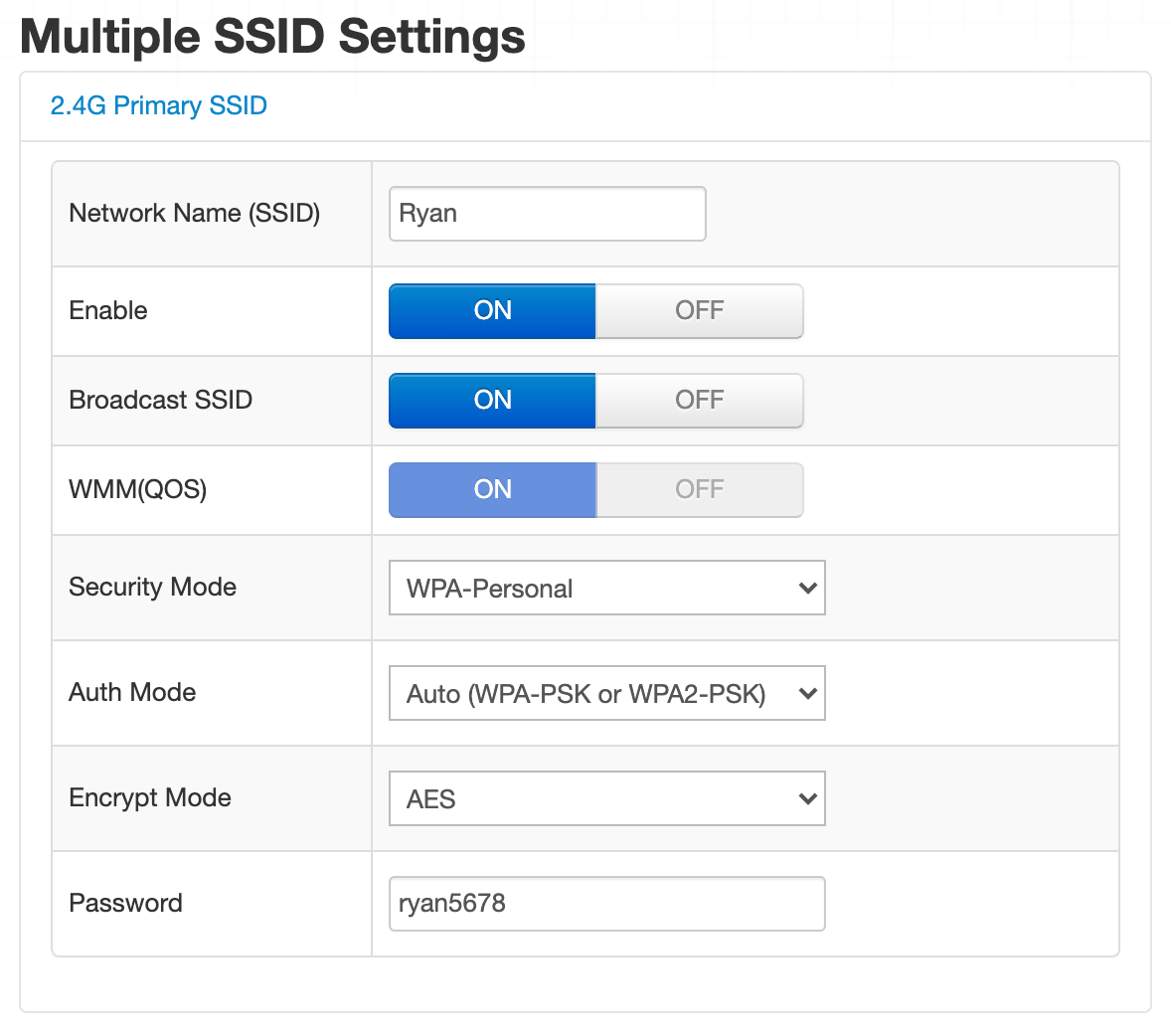Click the Auth Mode row label
Viewport: 1171px width, 1036px height.
(131, 693)
